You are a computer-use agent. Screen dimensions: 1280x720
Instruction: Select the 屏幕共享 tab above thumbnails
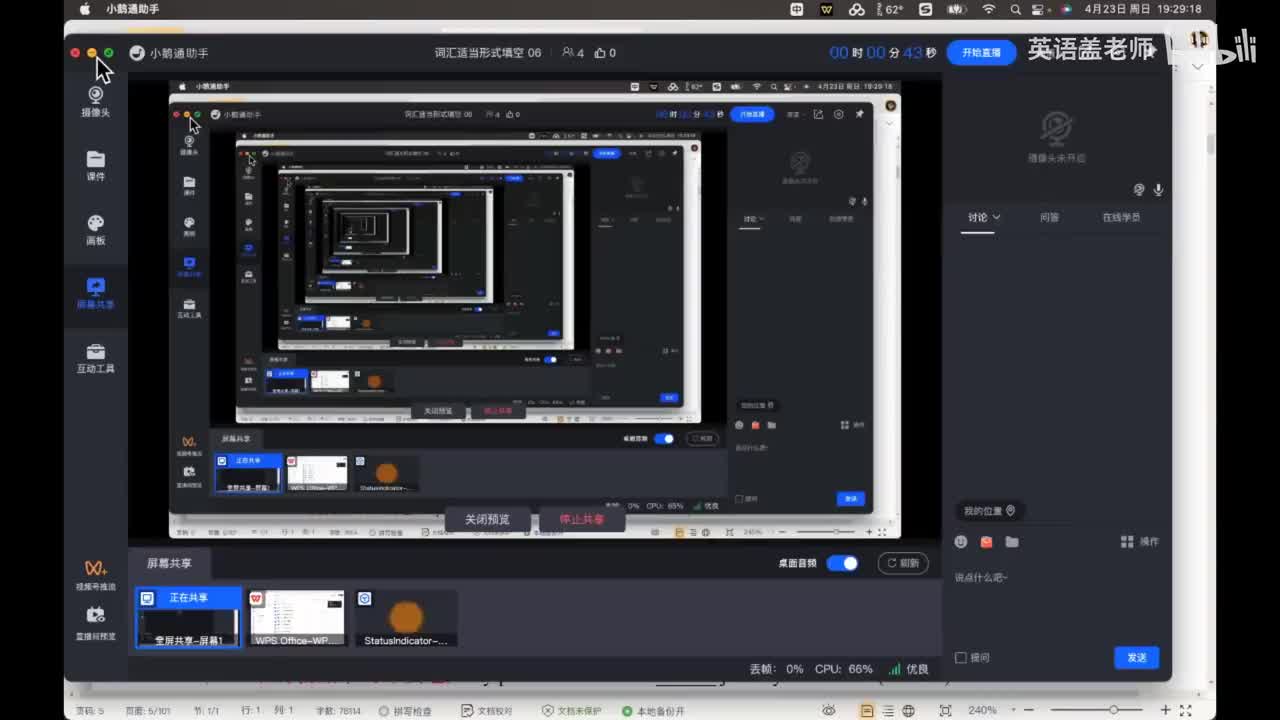click(x=169, y=563)
